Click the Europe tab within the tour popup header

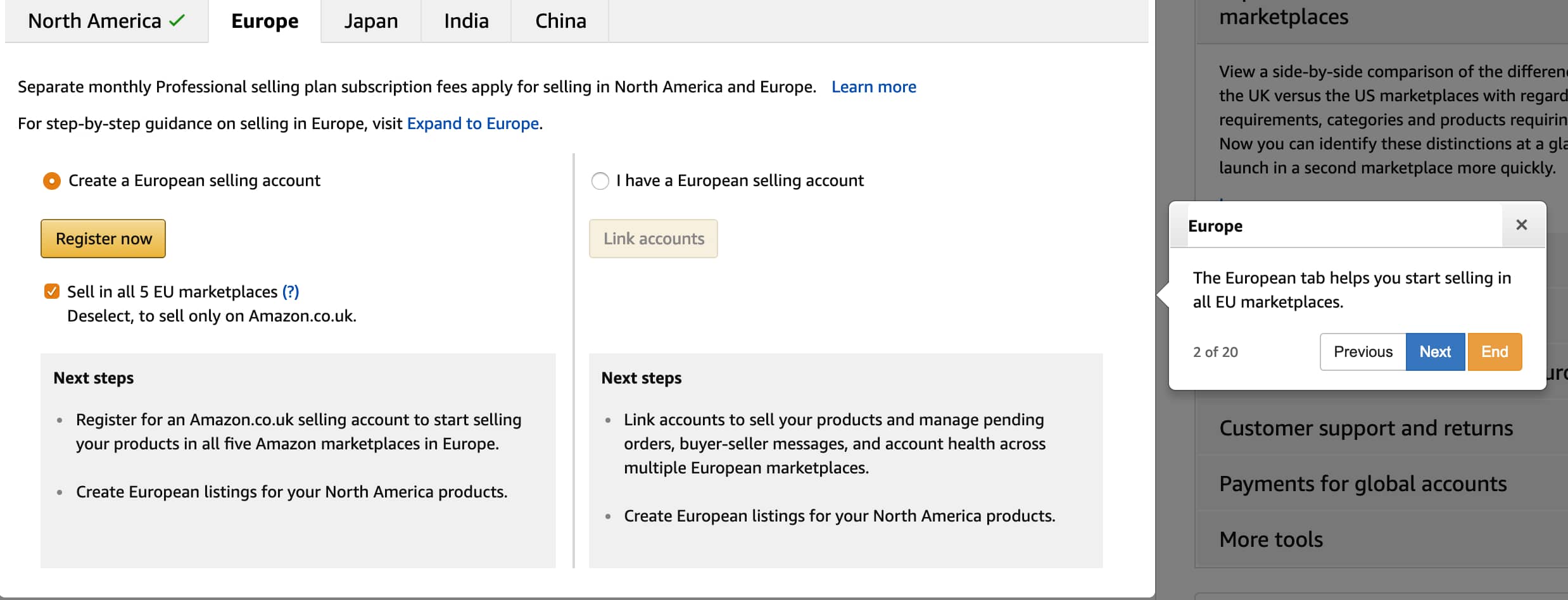(x=1215, y=226)
